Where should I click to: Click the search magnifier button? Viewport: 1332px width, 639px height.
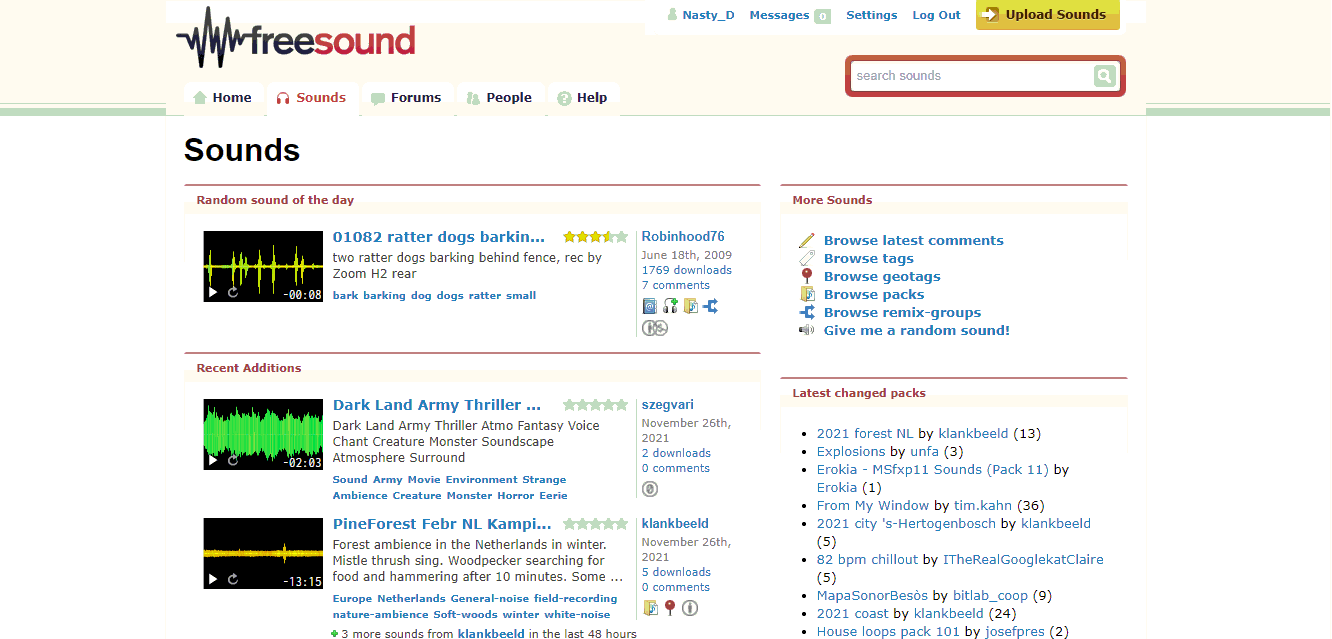point(1104,76)
